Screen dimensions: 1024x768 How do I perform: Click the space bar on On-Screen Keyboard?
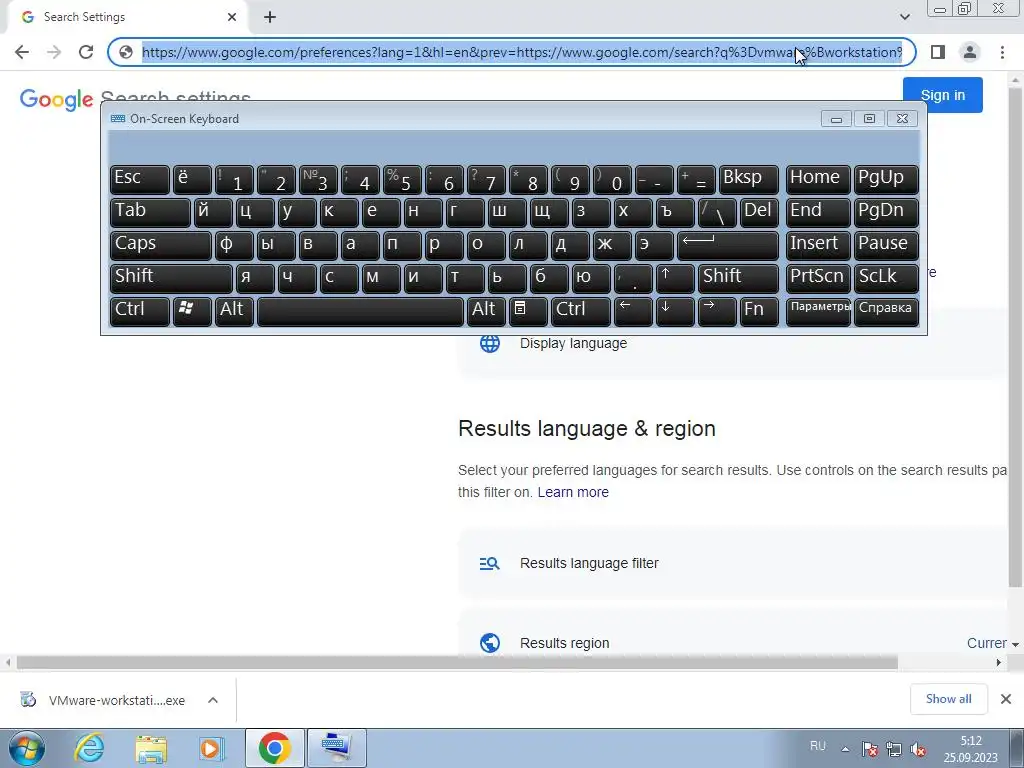point(360,312)
